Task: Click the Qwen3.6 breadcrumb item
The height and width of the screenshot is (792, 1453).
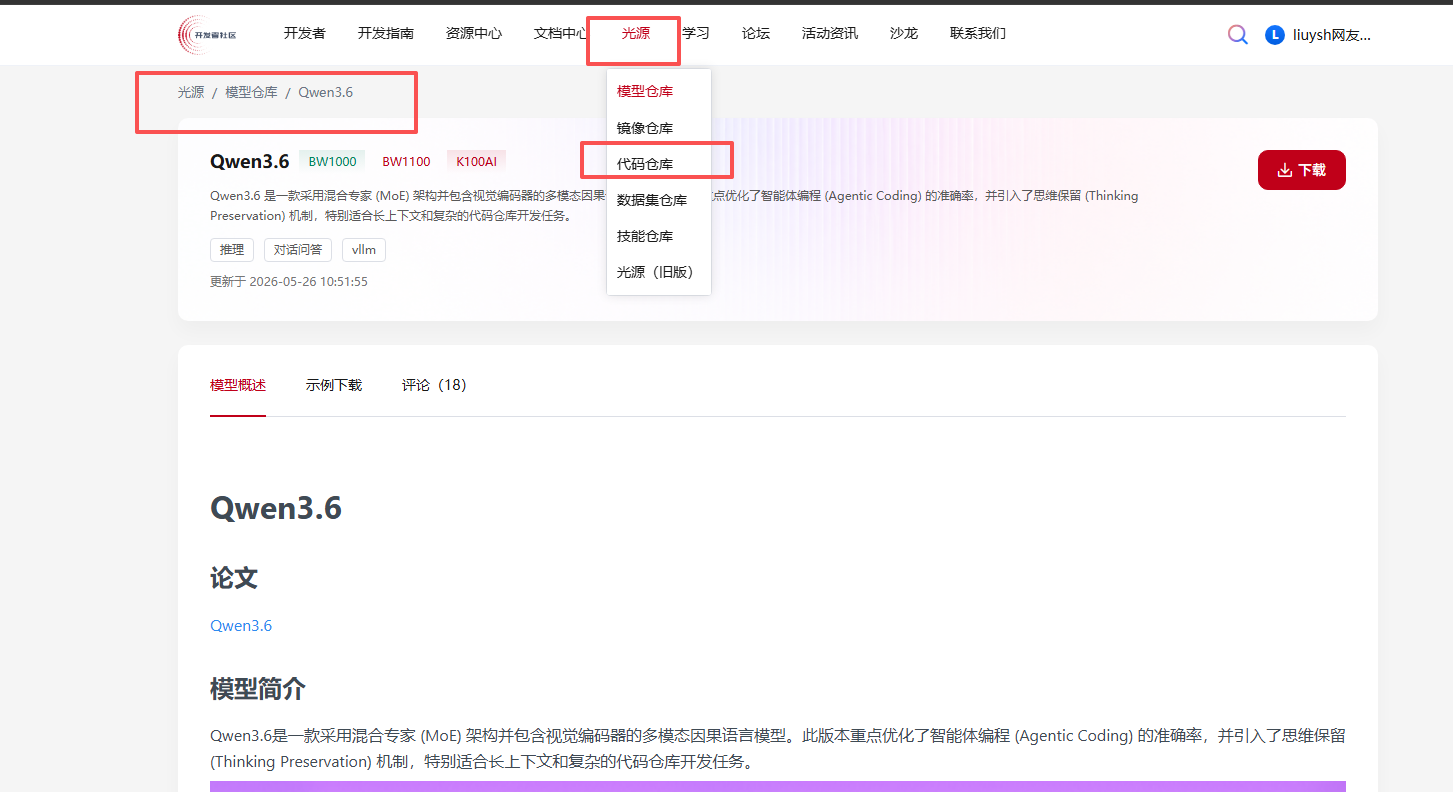Action: point(325,92)
